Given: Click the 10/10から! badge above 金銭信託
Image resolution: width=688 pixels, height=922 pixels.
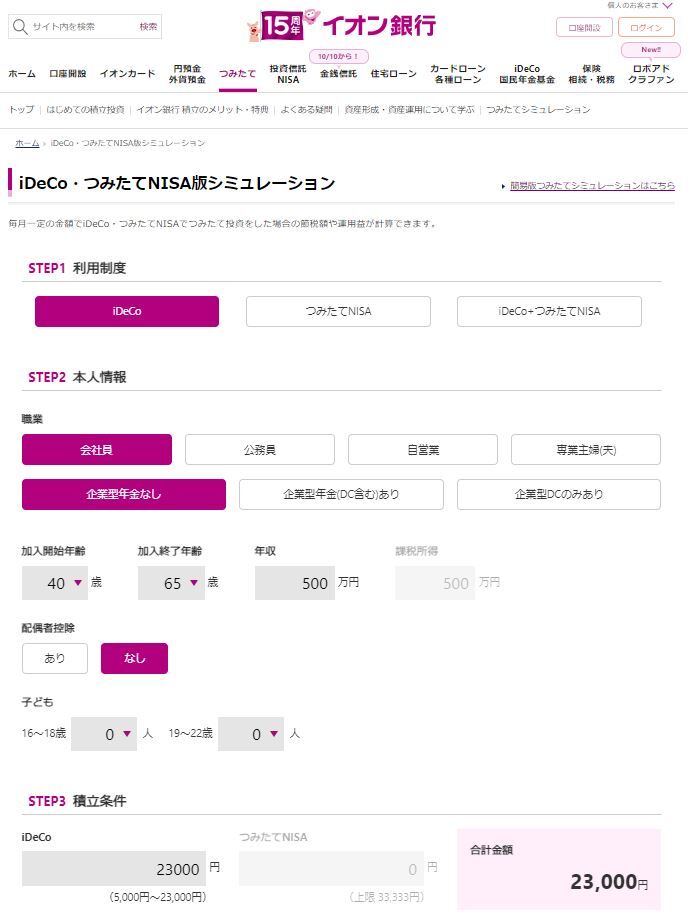Looking at the screenshot, I should tap(339, 56).
